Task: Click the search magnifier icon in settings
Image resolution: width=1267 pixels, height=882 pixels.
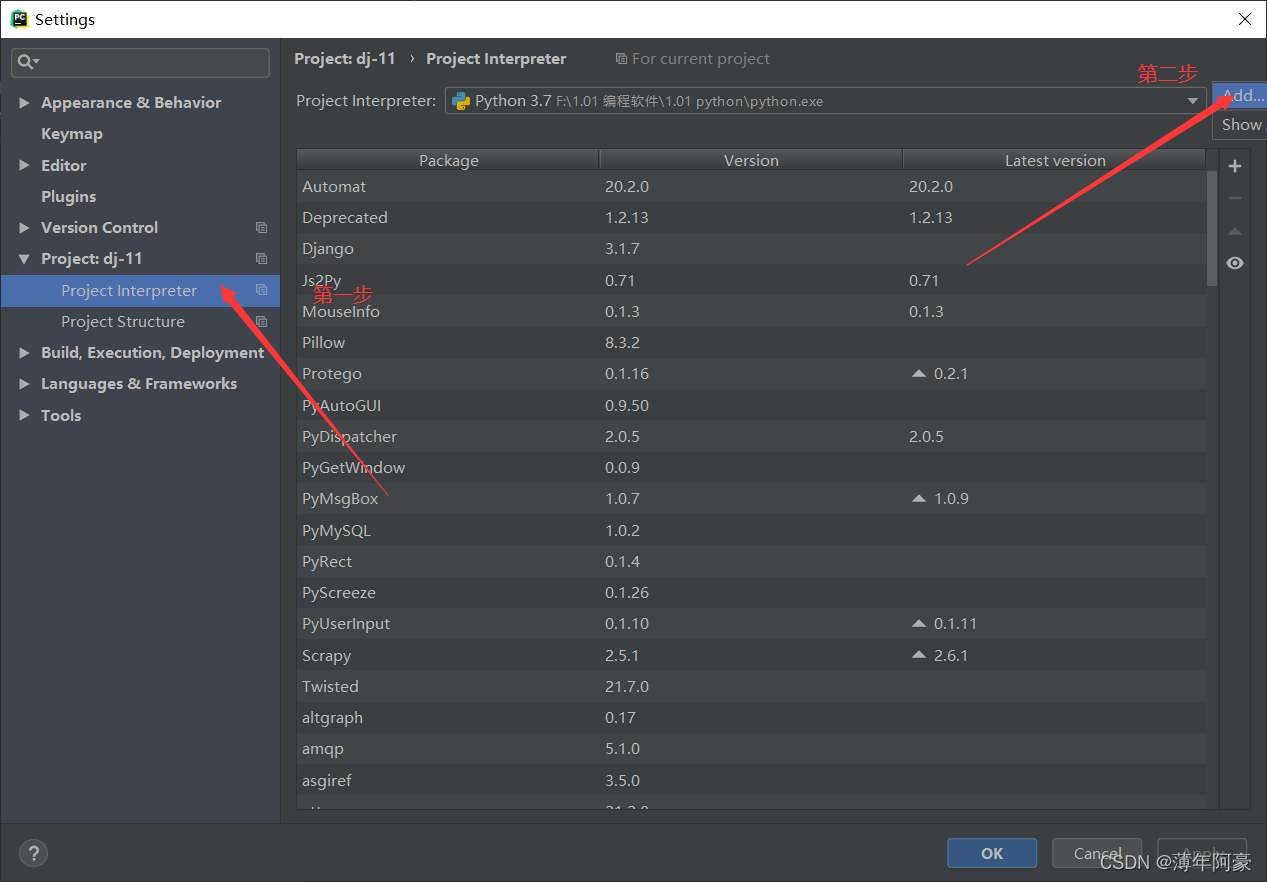Action: pos(26,62)
